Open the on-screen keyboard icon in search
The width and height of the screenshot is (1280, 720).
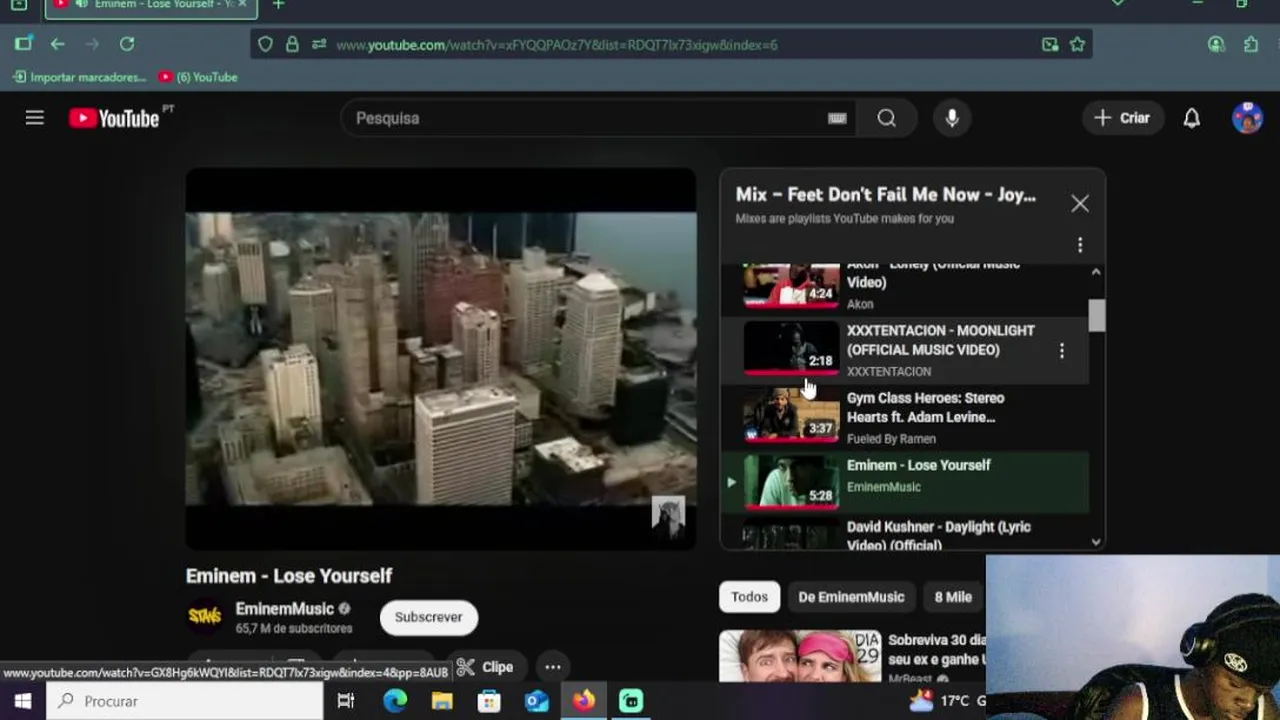coord(837,118)
